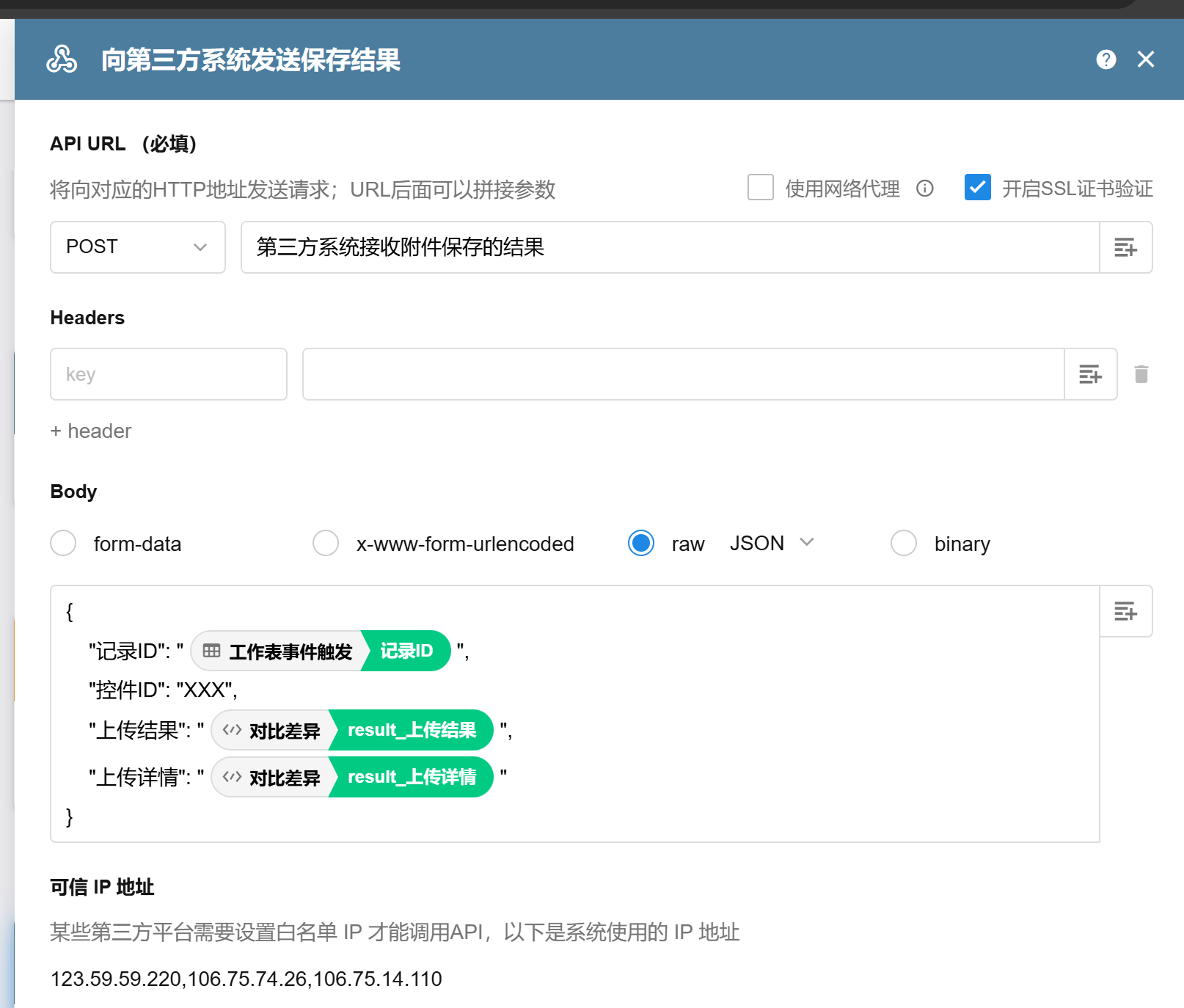Delete the header row with trash icon
The image size is (1184, 1008).
(1141, 374)
